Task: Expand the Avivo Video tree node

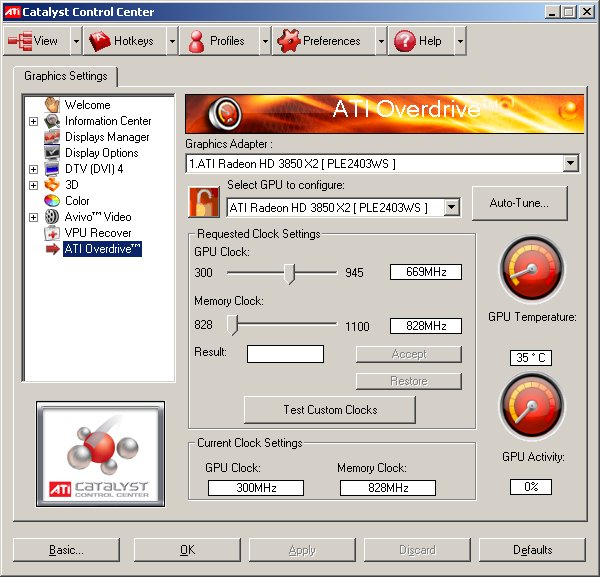Action: [34, 217]
